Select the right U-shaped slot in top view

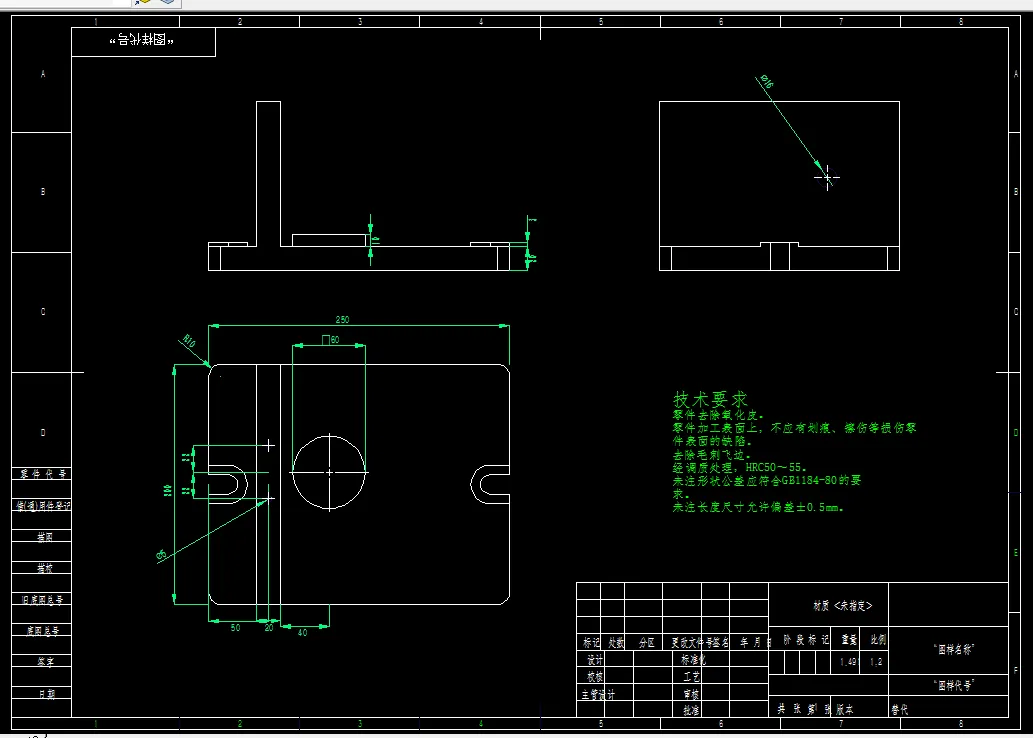491,484
